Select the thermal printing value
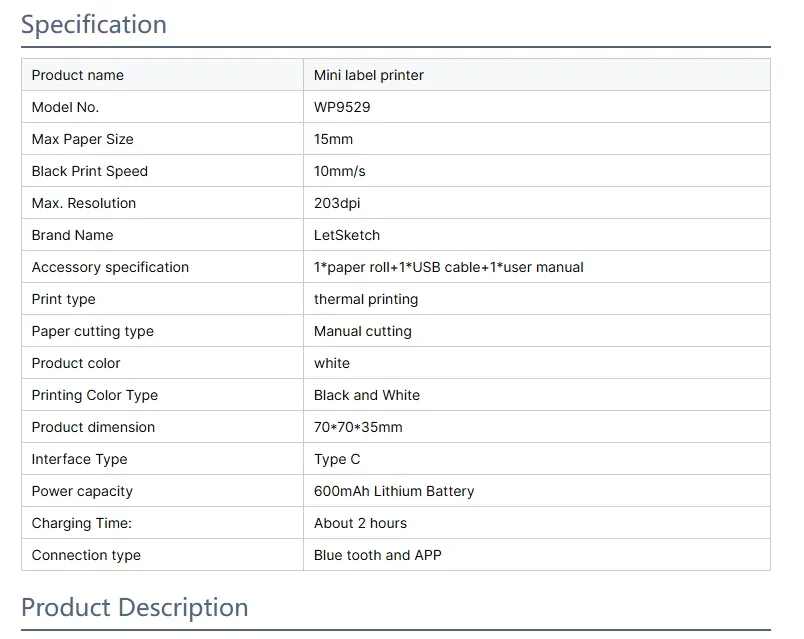 [366, 299]
